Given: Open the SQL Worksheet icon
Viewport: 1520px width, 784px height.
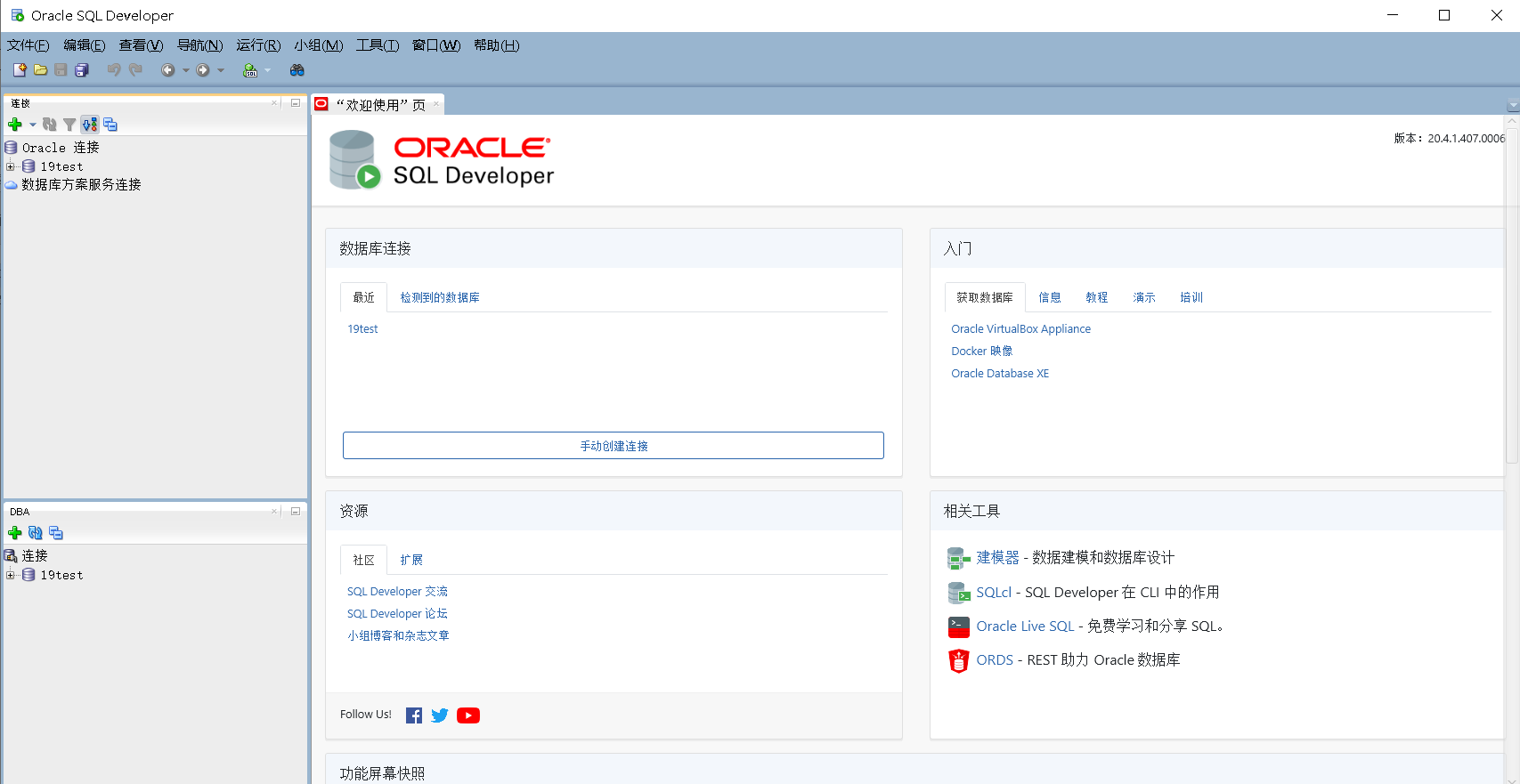Looking at the screenshot, I should point(250,70).
